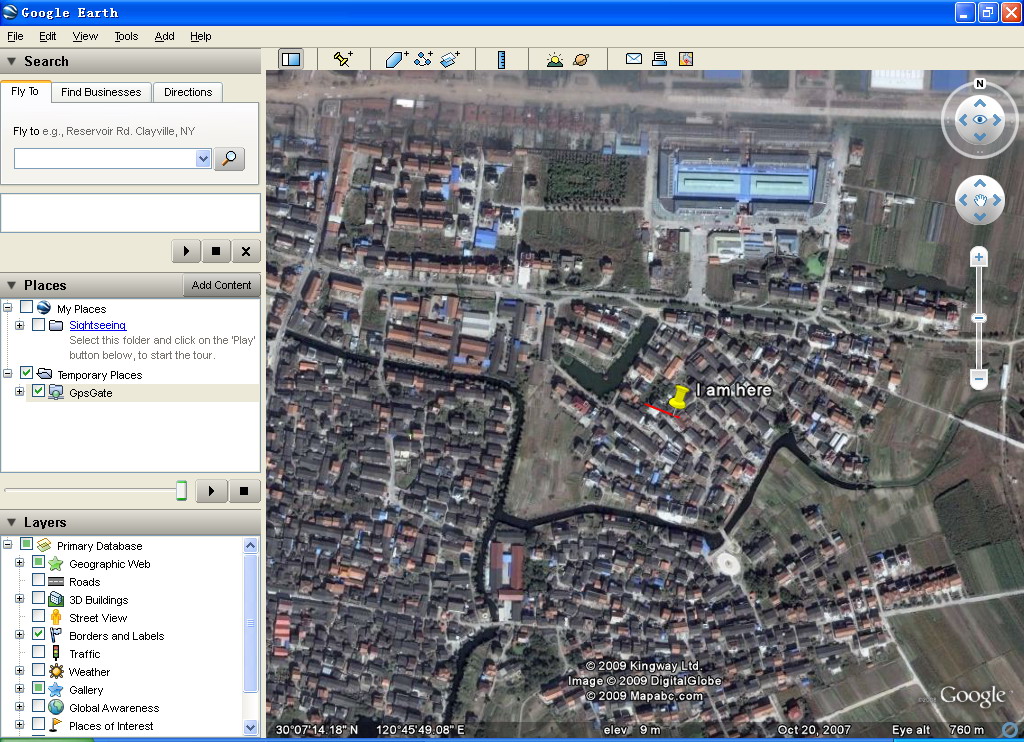This screenshot has width=1024, height=742.
Task: Open View in Google Maps icon
Action: pyautogui.click(x=686, y=59)
